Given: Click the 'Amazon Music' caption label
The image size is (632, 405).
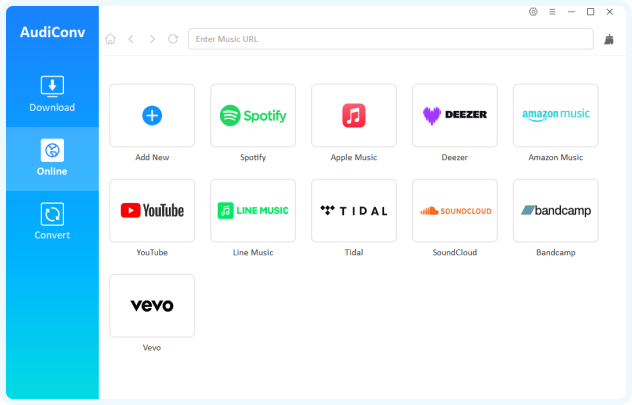Looking at the screenshot, I should click(556, 158).
